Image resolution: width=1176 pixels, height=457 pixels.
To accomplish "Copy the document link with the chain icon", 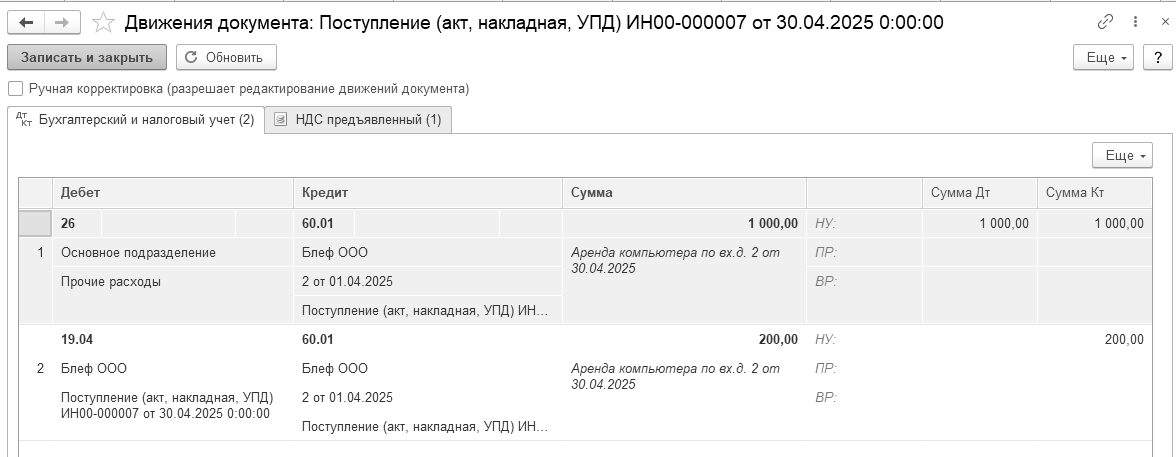I will click(x=1106, y=23).
